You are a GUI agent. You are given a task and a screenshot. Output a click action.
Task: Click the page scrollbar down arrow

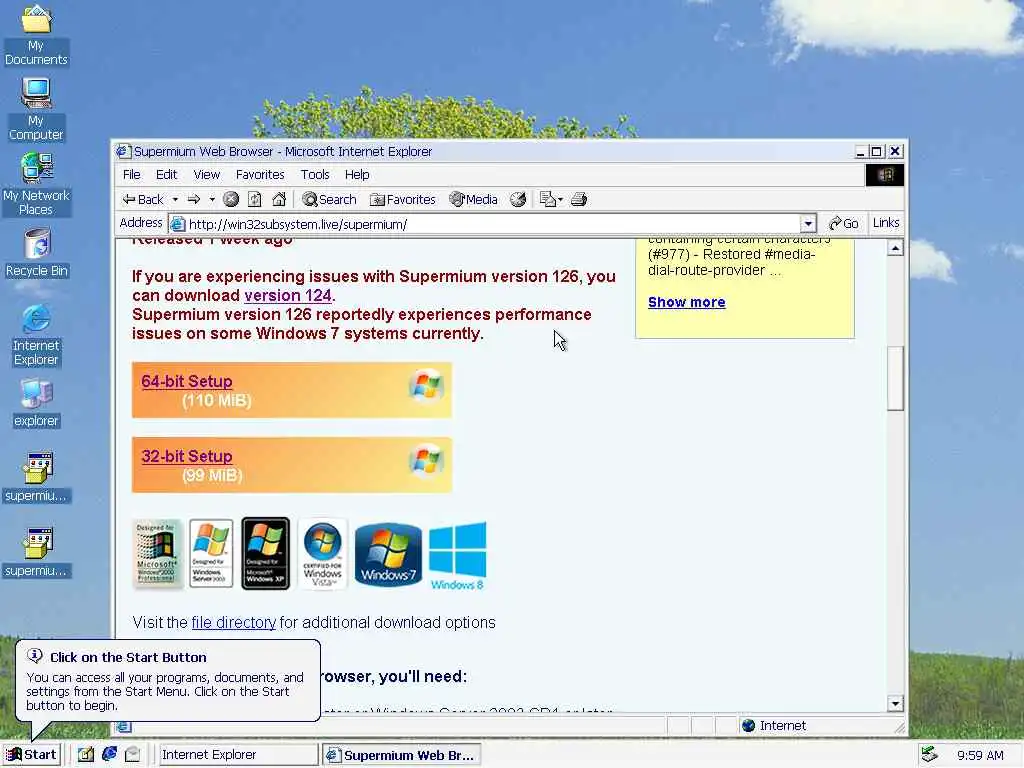[895, 703]
